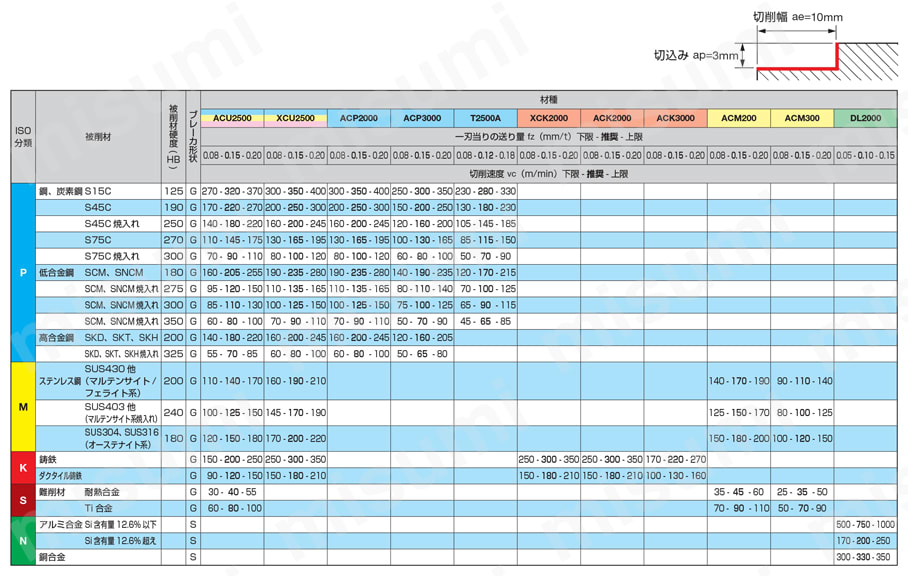Screen dimensions: 908x576
Task: Select 230-280-330 in the S15C row
Action: 485,191
